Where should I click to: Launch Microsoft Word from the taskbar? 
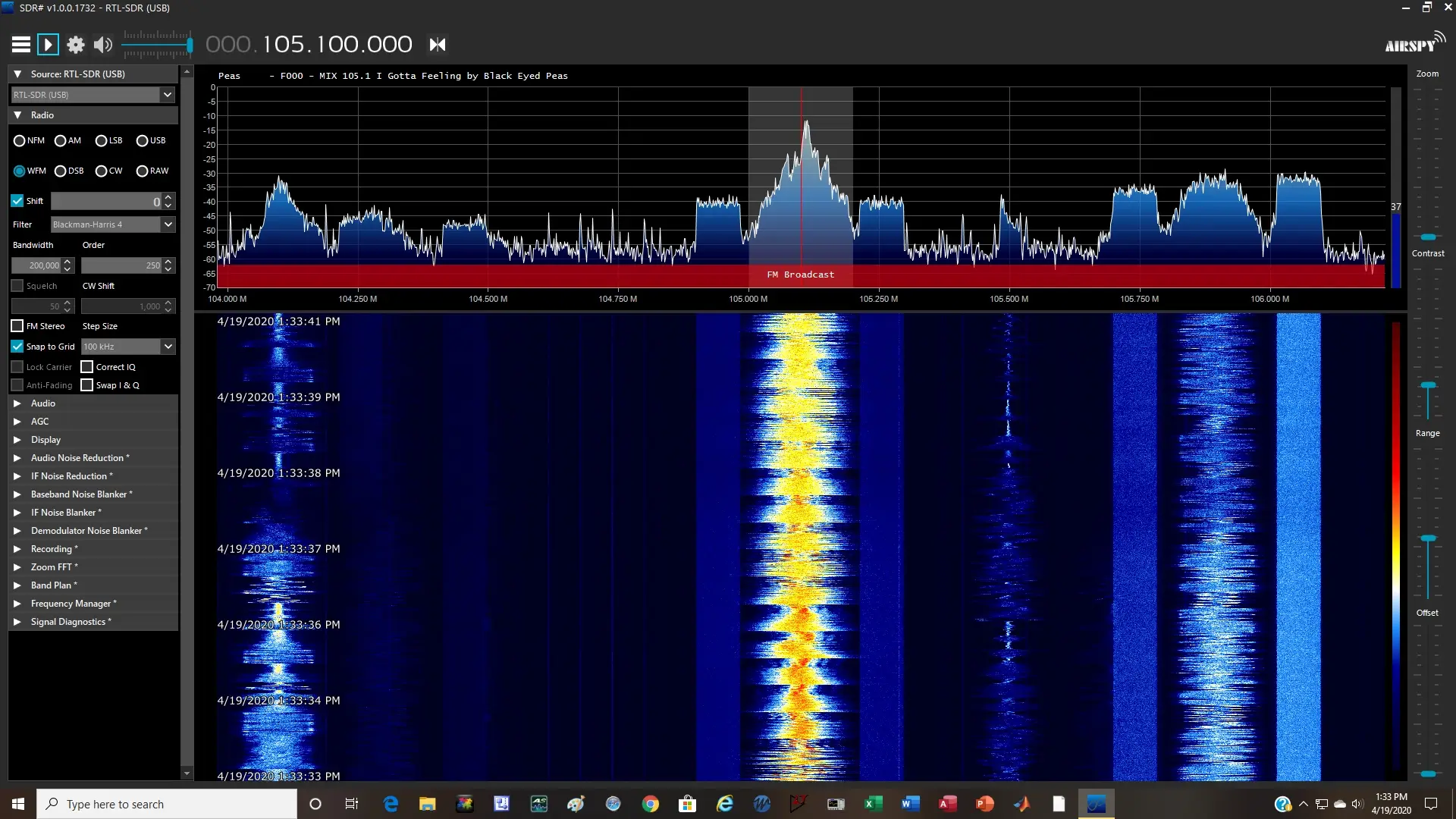(x=911, y=803)
